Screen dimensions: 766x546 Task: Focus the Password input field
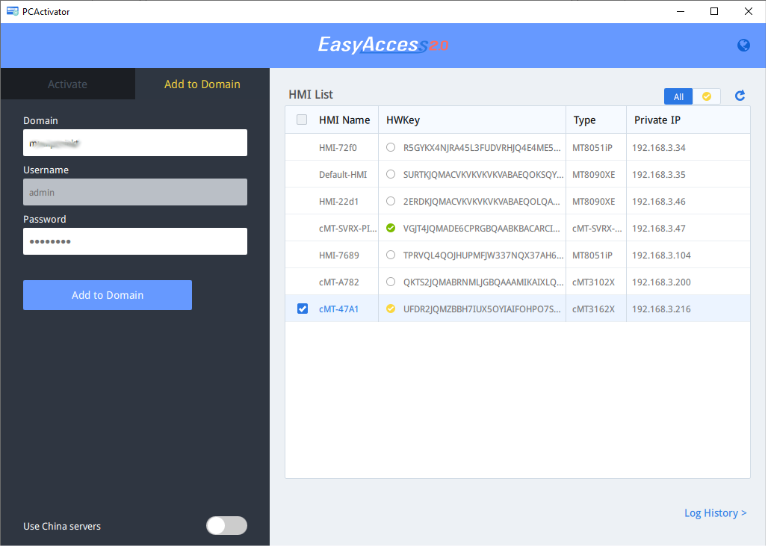135,241
